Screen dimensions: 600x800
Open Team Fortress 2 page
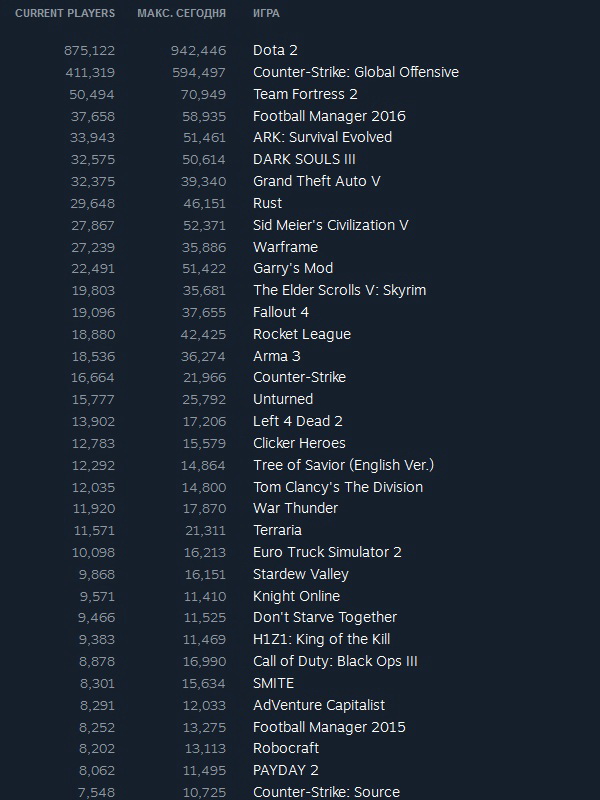(305, 94)
